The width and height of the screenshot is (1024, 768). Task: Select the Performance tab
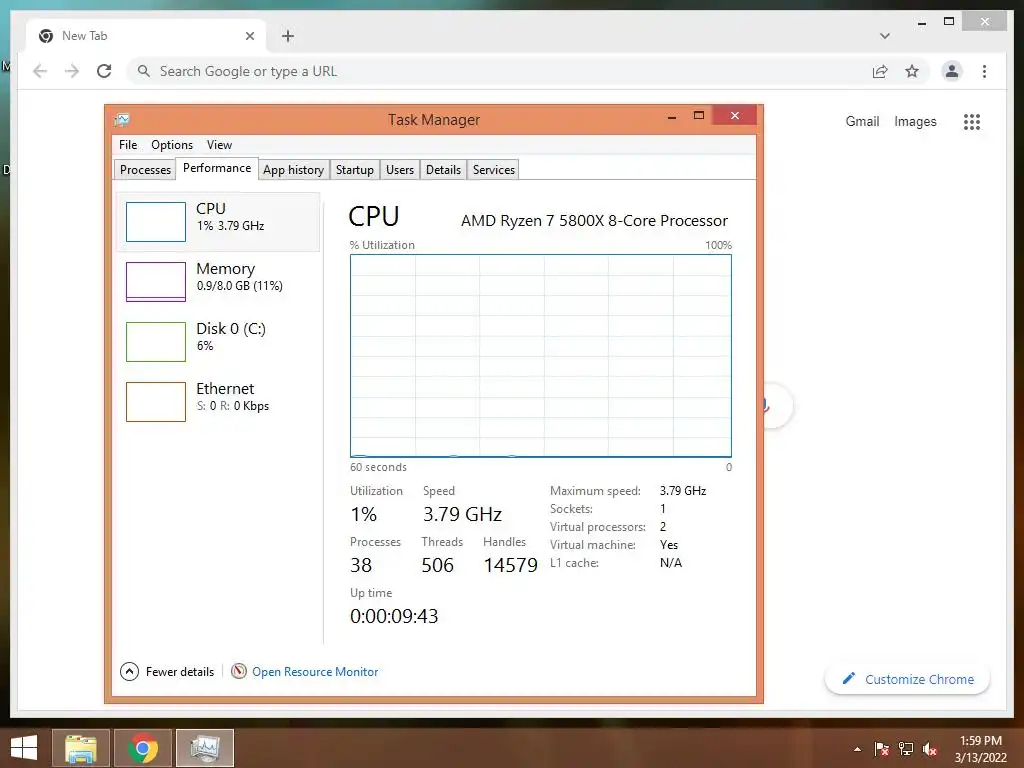pyautogui.click(x=217, y=168)
